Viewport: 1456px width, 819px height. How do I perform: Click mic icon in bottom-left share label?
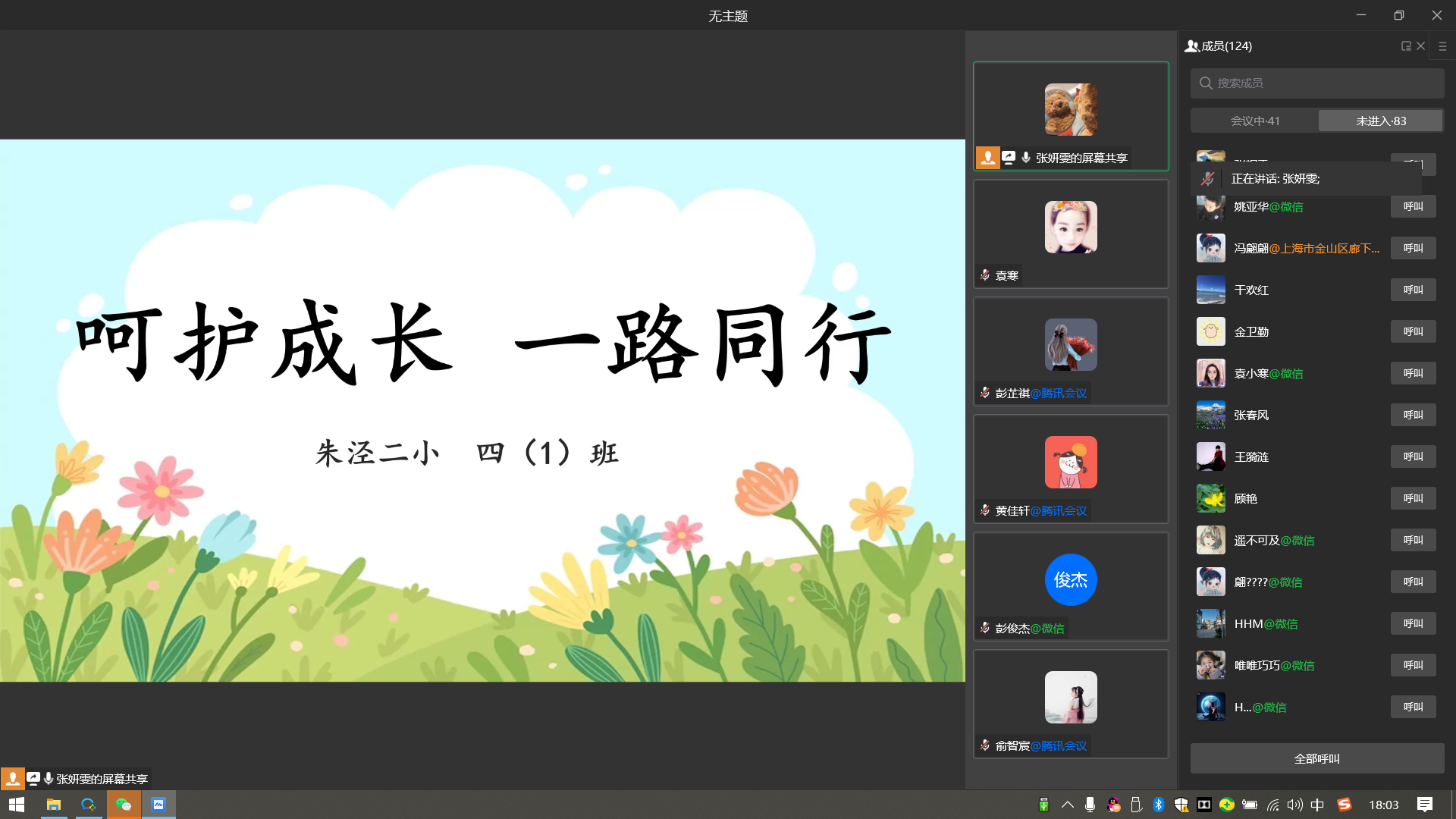[49, 779]
